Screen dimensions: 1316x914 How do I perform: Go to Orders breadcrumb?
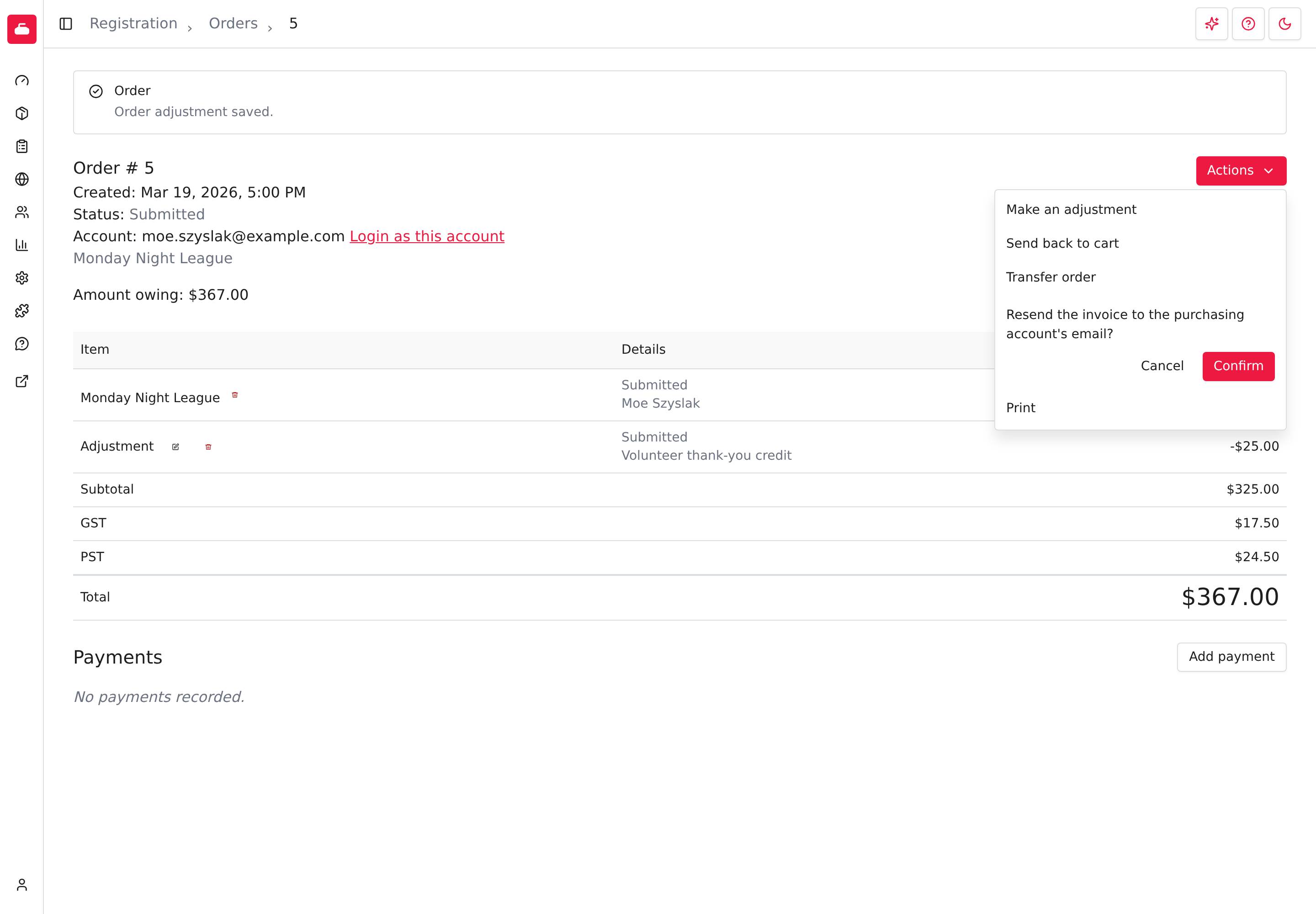233,23
